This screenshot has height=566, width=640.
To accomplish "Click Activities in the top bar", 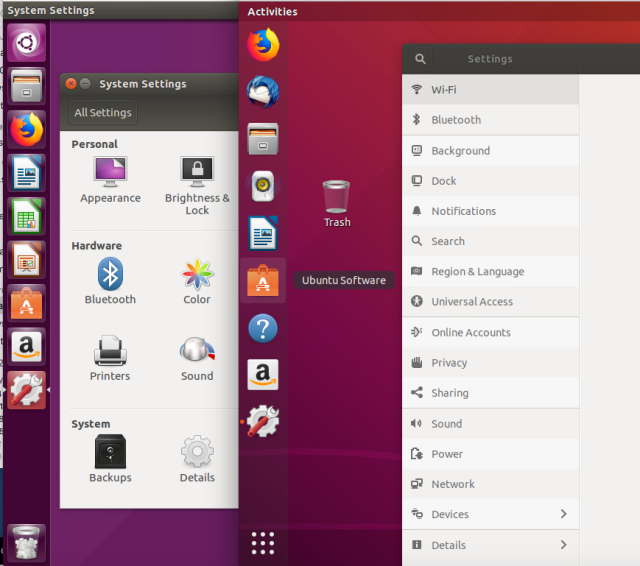I will [272, 12].
